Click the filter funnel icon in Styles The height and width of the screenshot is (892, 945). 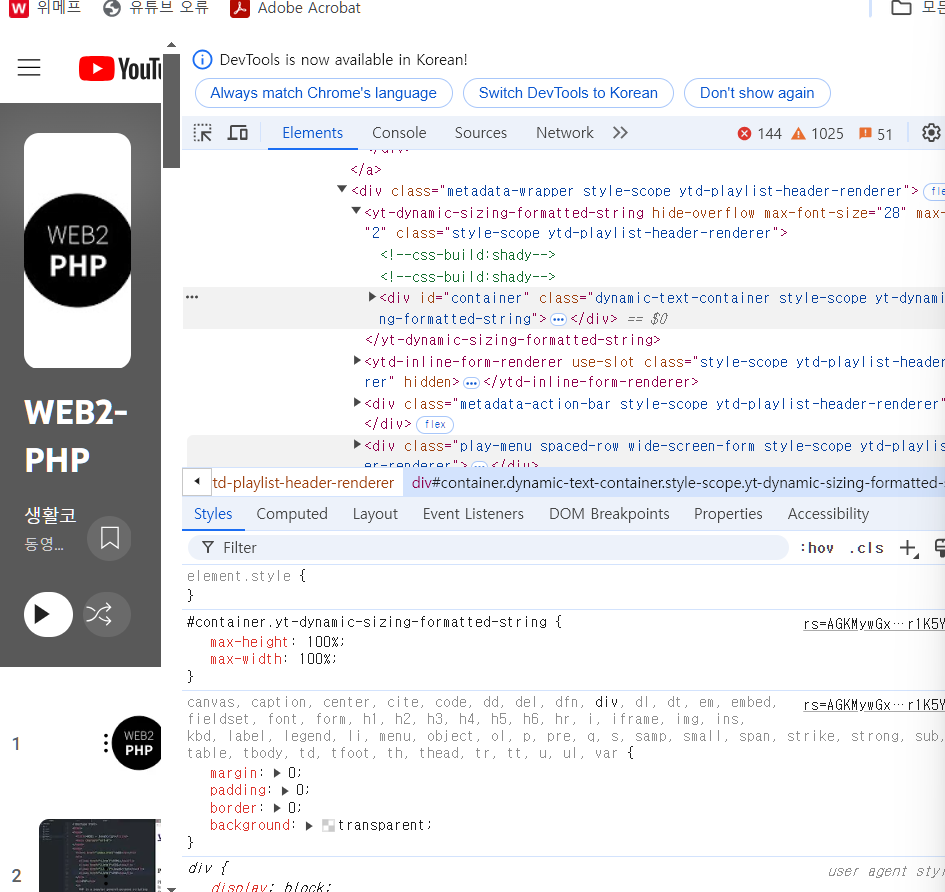coord(208,547)
